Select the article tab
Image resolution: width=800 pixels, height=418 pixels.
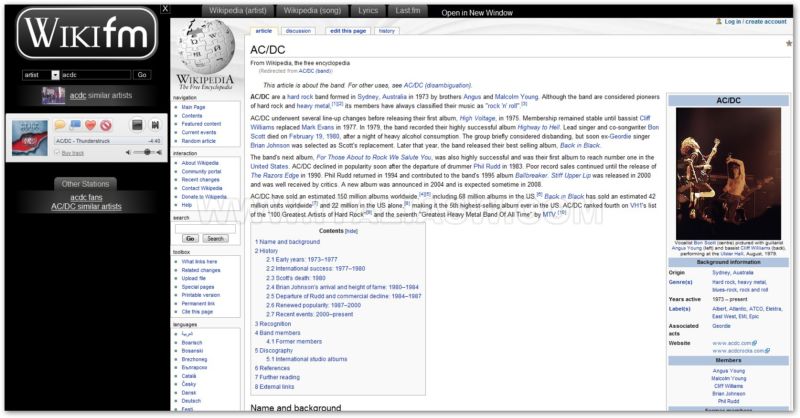(264, 31)
